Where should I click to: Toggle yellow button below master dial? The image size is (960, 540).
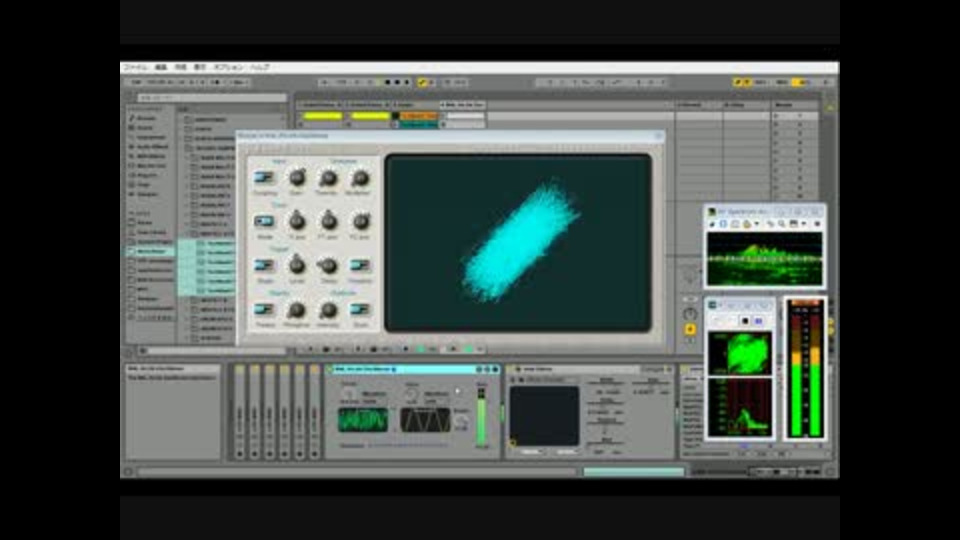690,329
